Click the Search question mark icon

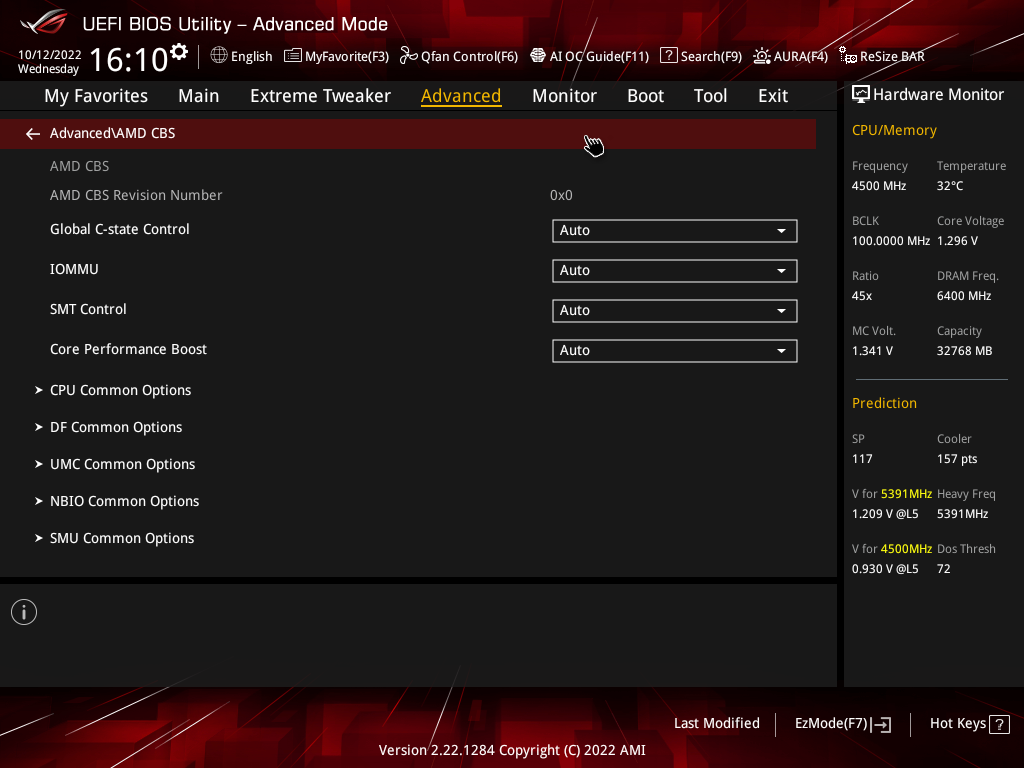669,56
